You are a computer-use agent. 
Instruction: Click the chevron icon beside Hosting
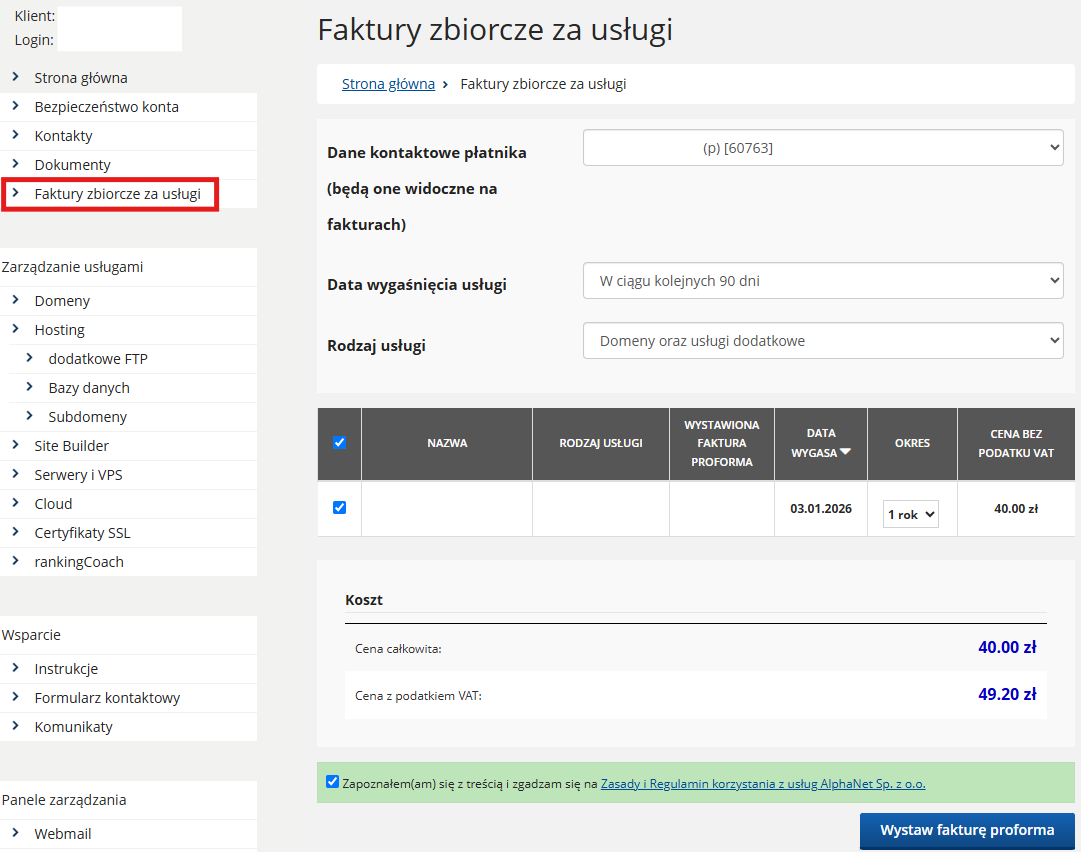coord(15,329)
